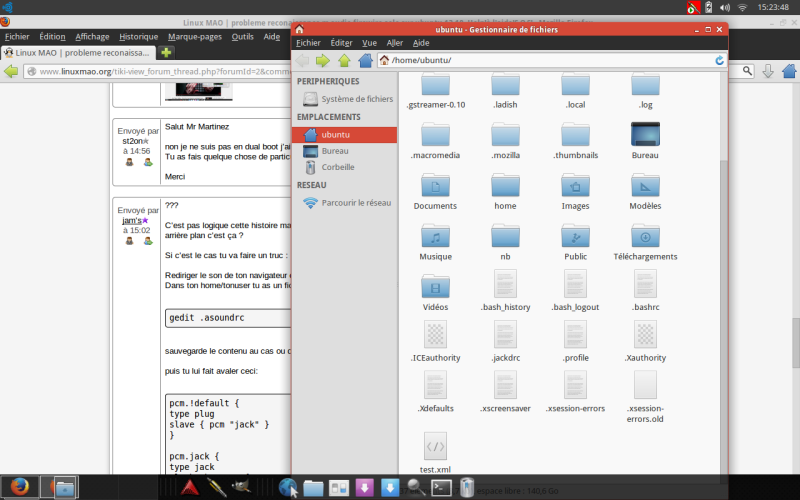Click Firefox search magnifier icon

point(747,71)
